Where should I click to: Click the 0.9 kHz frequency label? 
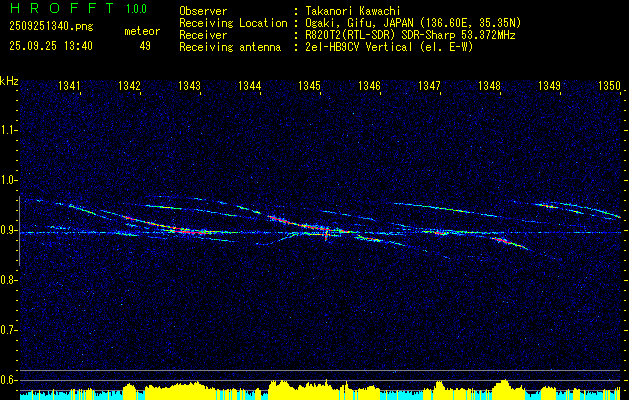8,230
